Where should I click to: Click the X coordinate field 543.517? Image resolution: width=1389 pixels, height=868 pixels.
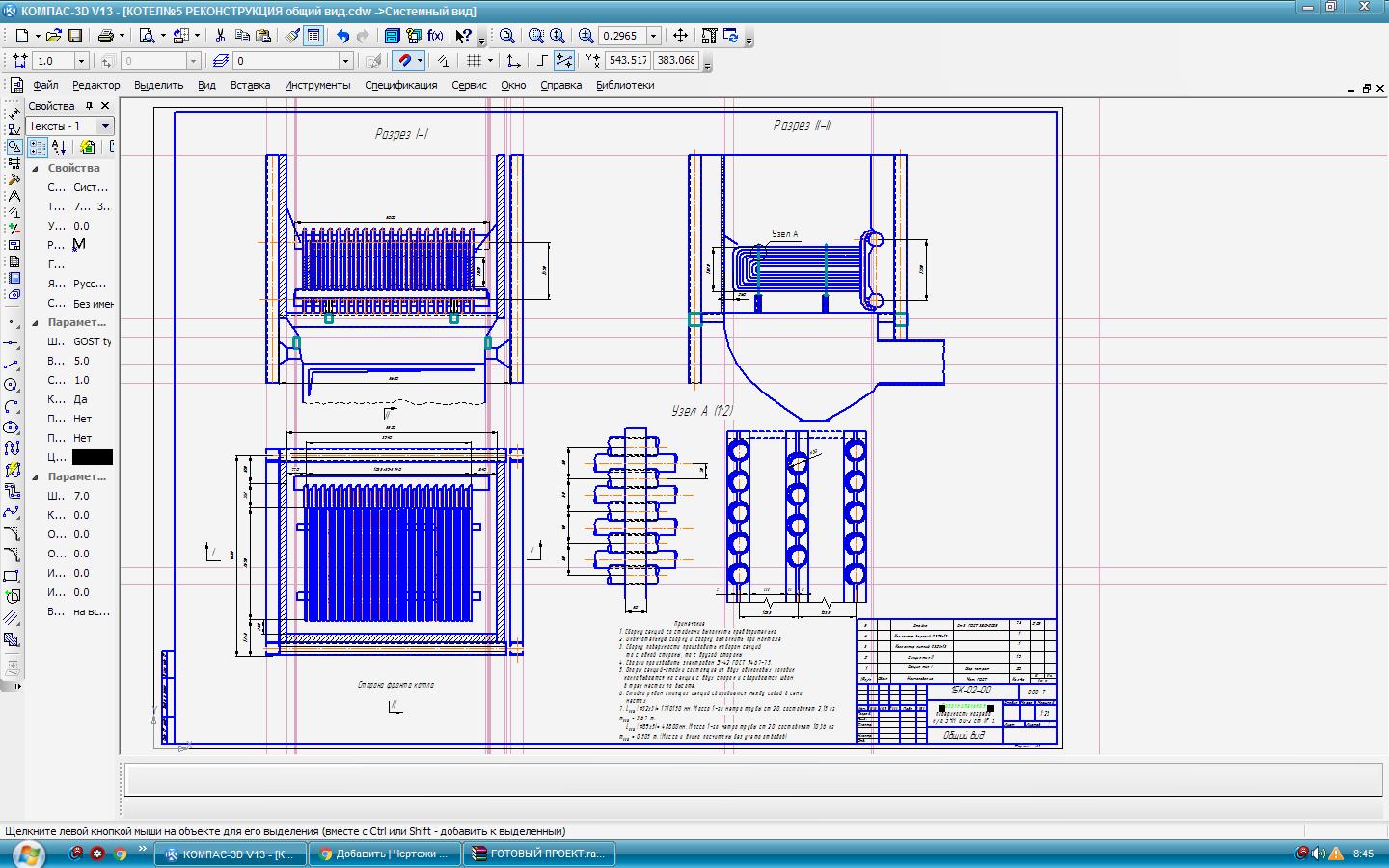pos(628,60)
